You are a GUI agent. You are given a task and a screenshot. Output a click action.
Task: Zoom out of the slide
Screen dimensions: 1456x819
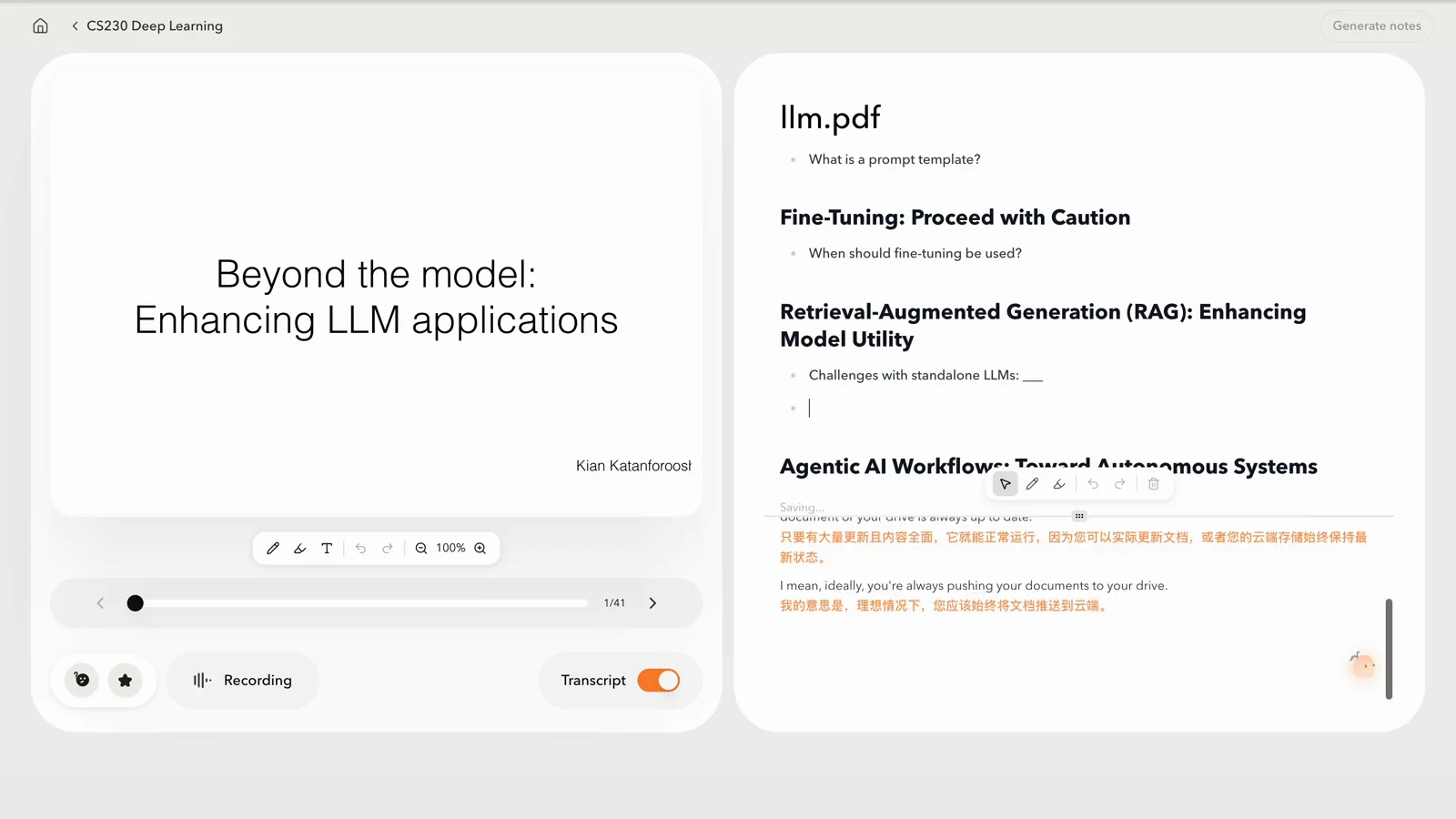[x=421, y=548]
